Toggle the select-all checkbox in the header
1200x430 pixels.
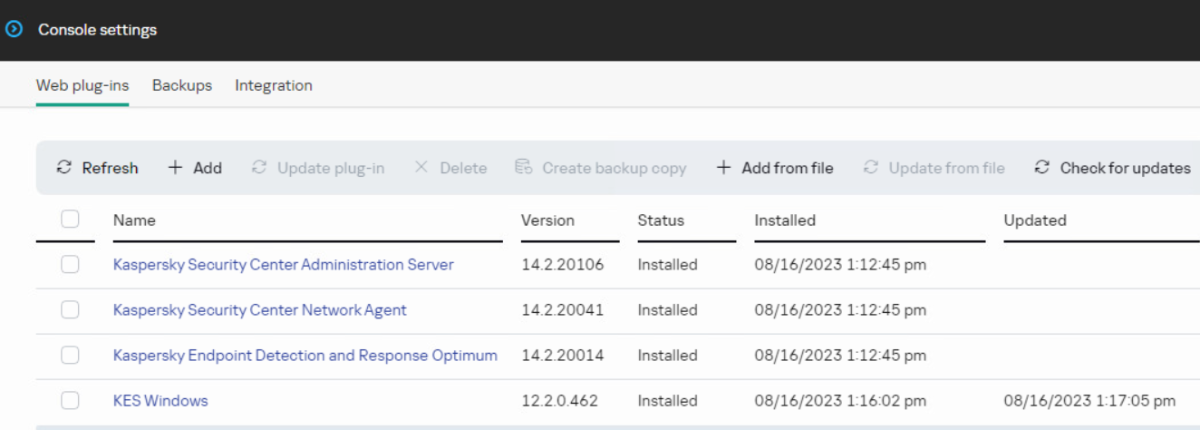[x=70, y=220]
